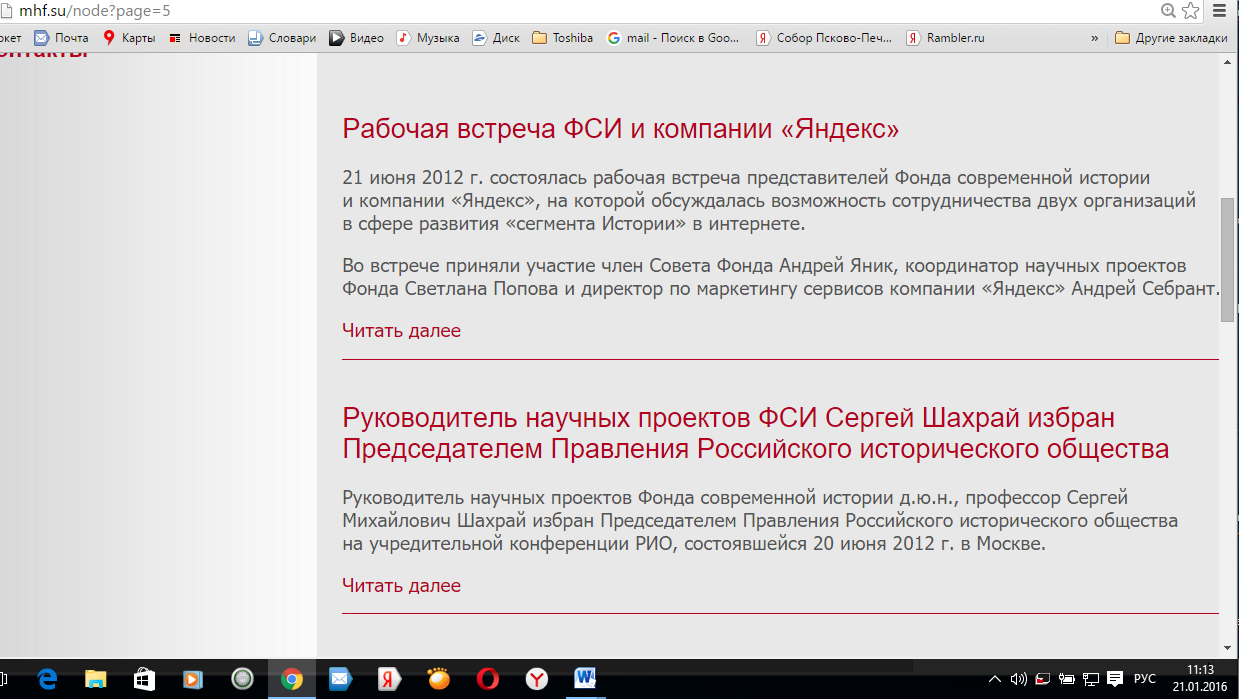Click the paragraph starting 'Во встрече приняли участие'
1239x699 pixels.
click(781, 277)
